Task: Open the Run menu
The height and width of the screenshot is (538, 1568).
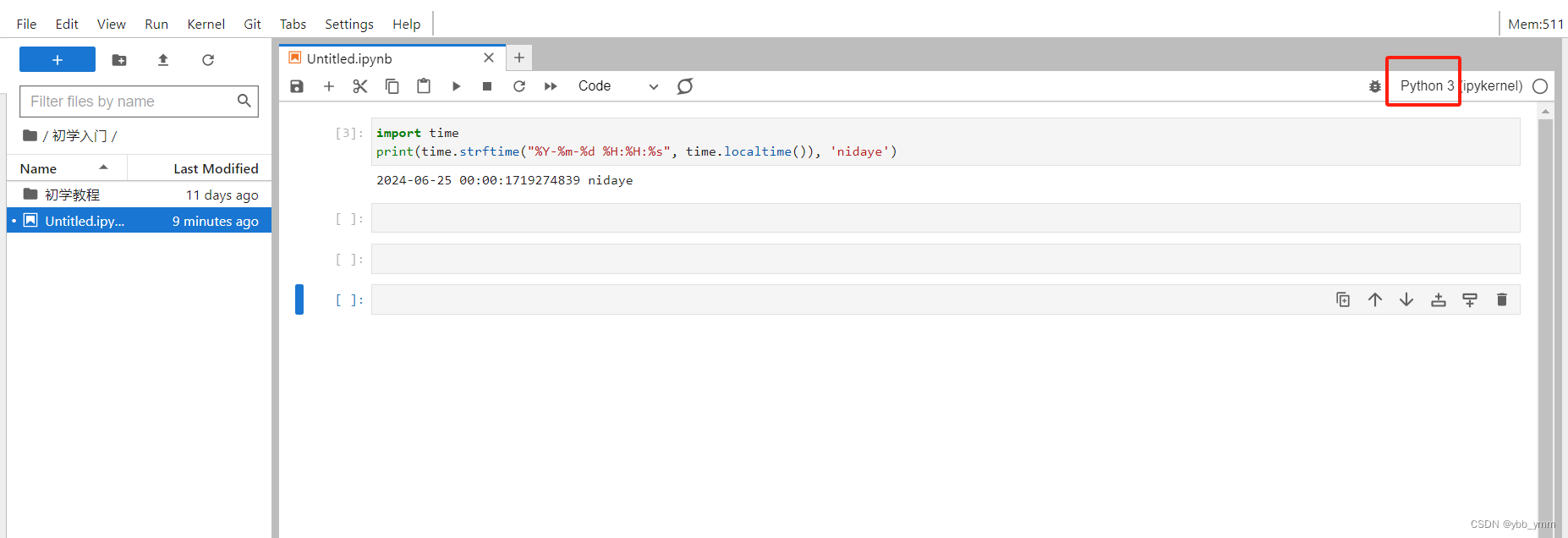Action: [156, 24]
